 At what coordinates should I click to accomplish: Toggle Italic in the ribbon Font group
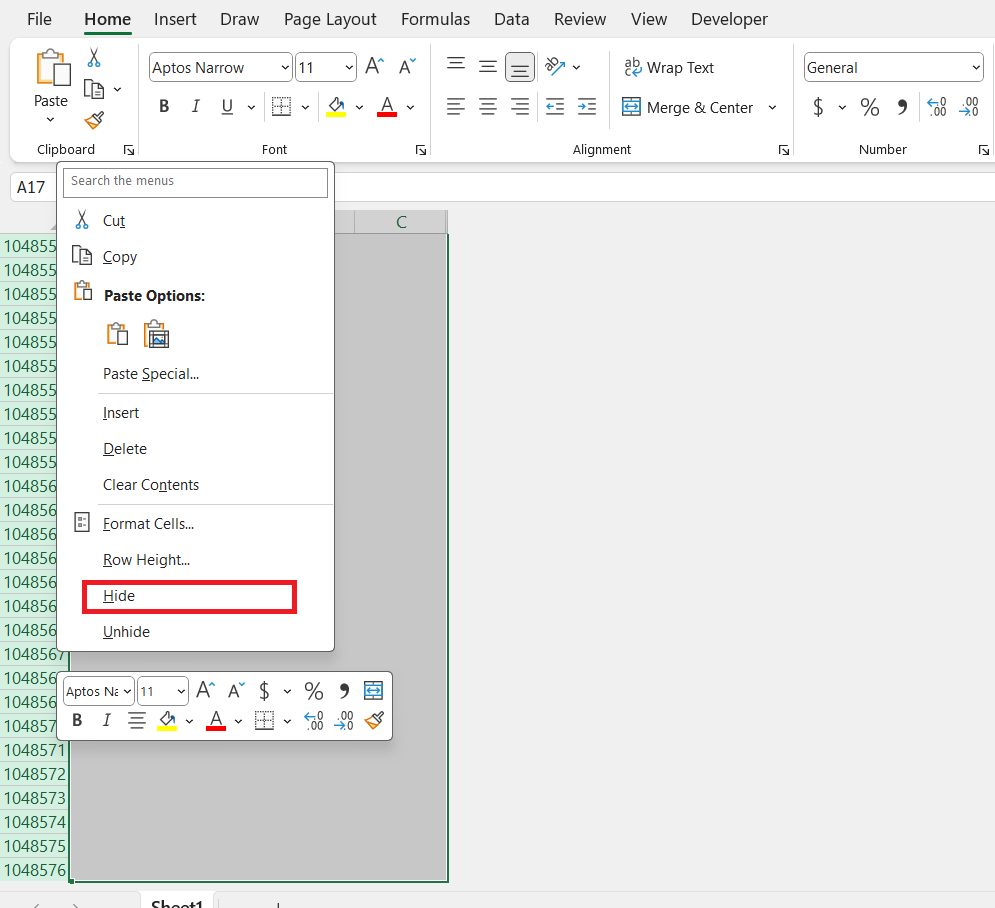click(195, 107)
